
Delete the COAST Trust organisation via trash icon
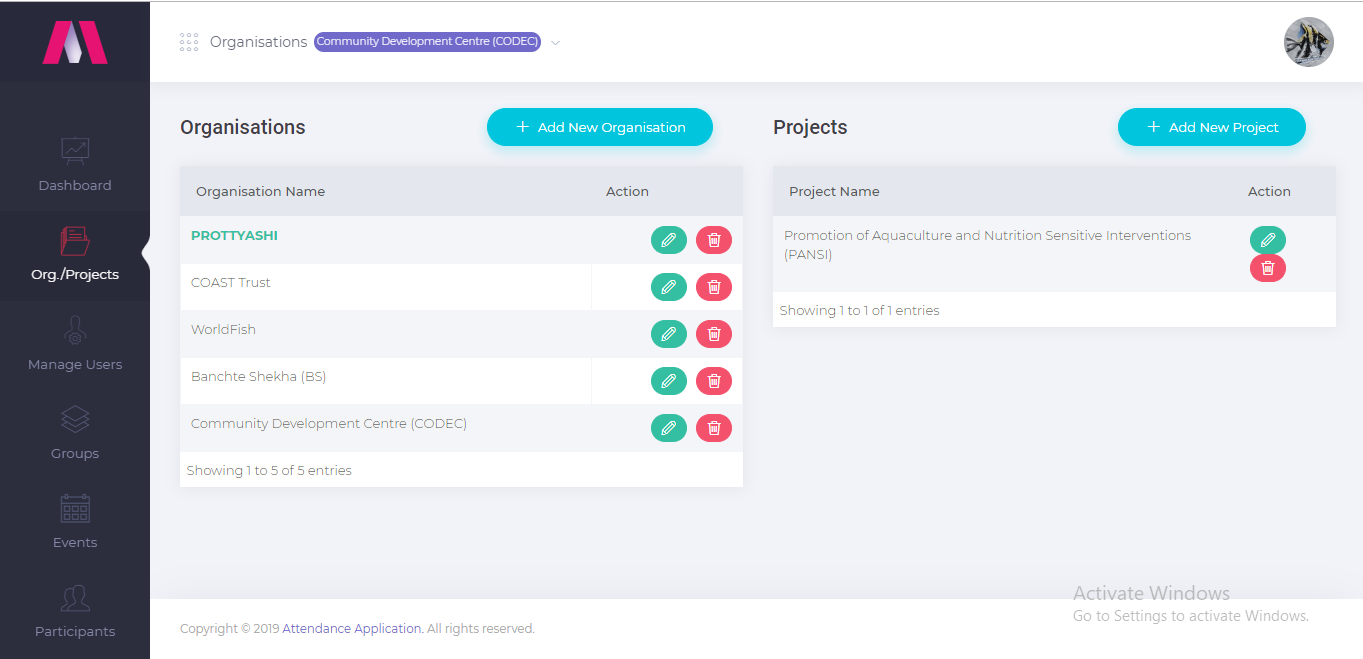click(714, 287)
